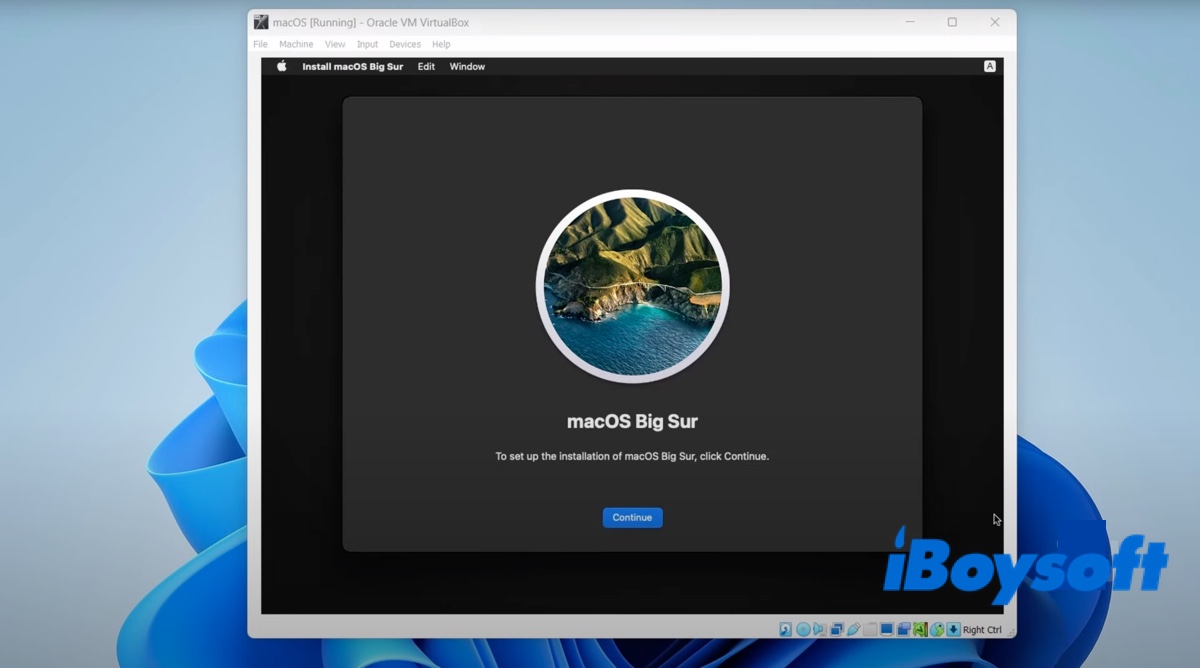Viewport: 1200px width, 668px height.
Task: Expand the VirtualBox View menu
Action: coord(335,44)
